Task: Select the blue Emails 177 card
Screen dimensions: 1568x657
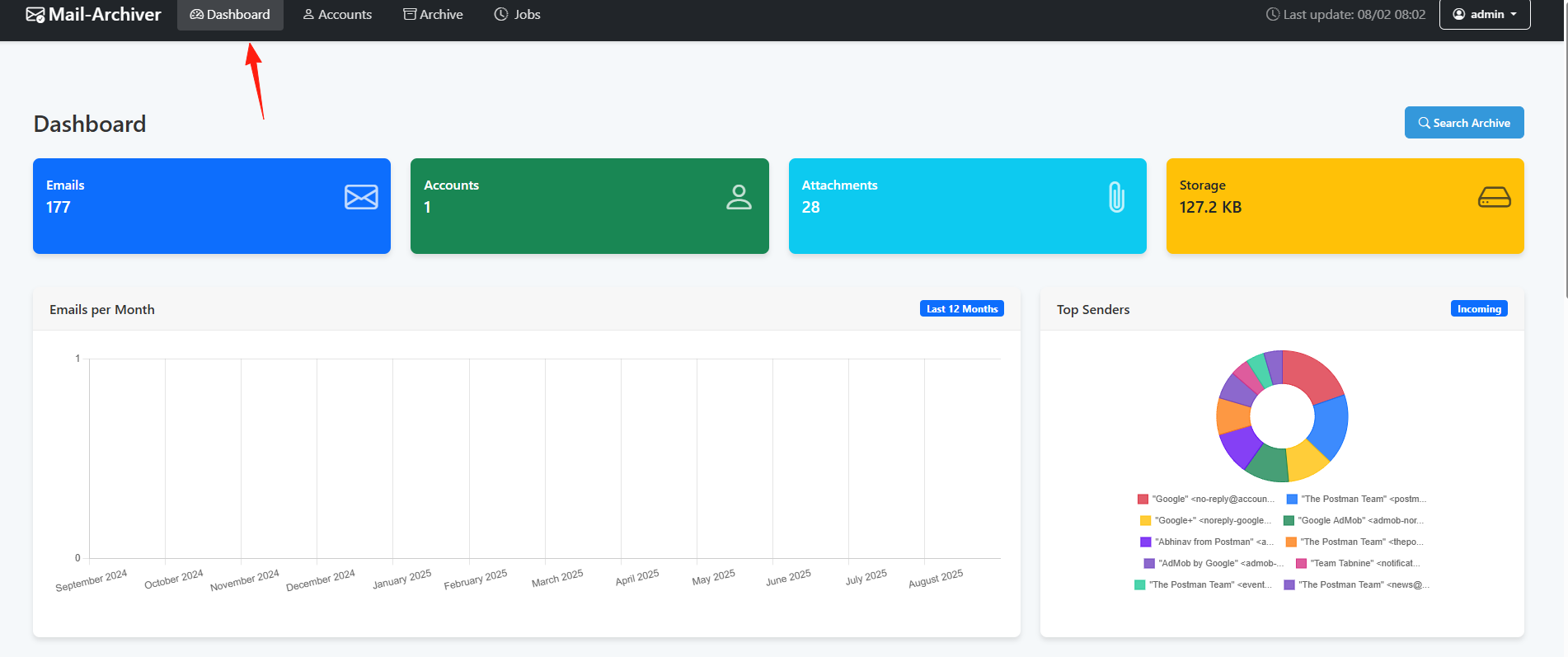Action: coord(212,206)
